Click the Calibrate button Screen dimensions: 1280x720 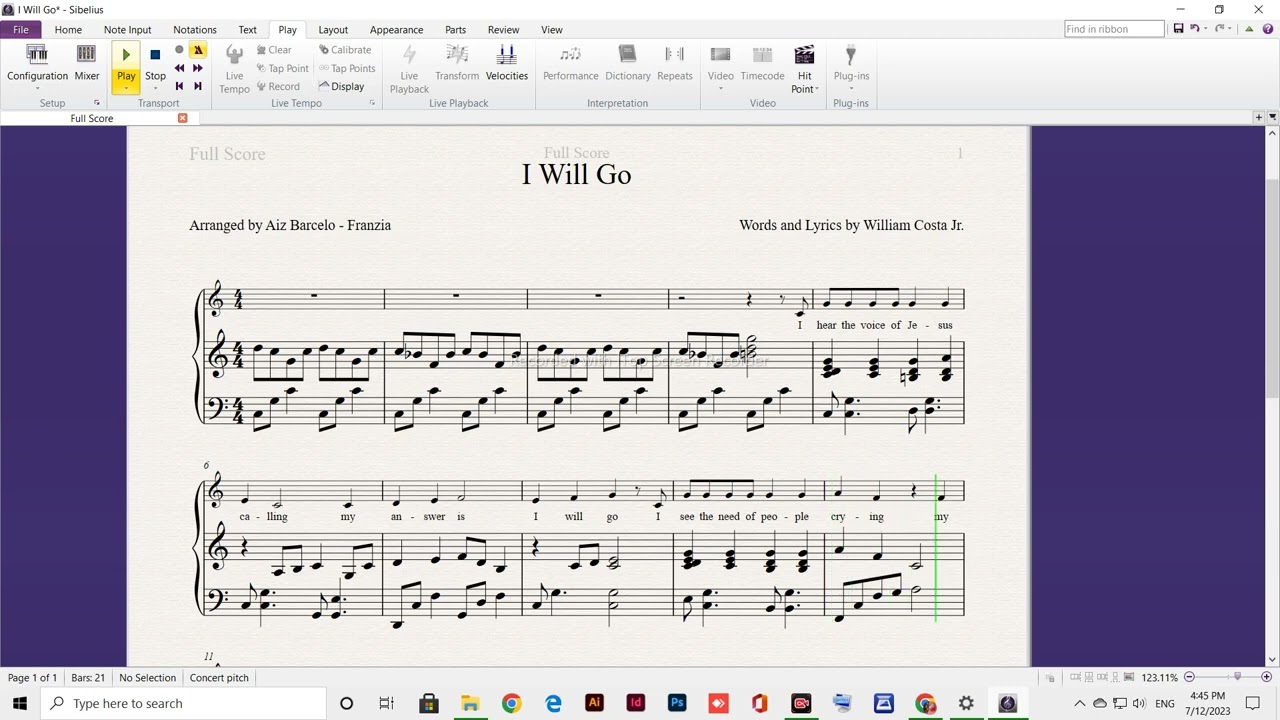click(x=345, y=50)
